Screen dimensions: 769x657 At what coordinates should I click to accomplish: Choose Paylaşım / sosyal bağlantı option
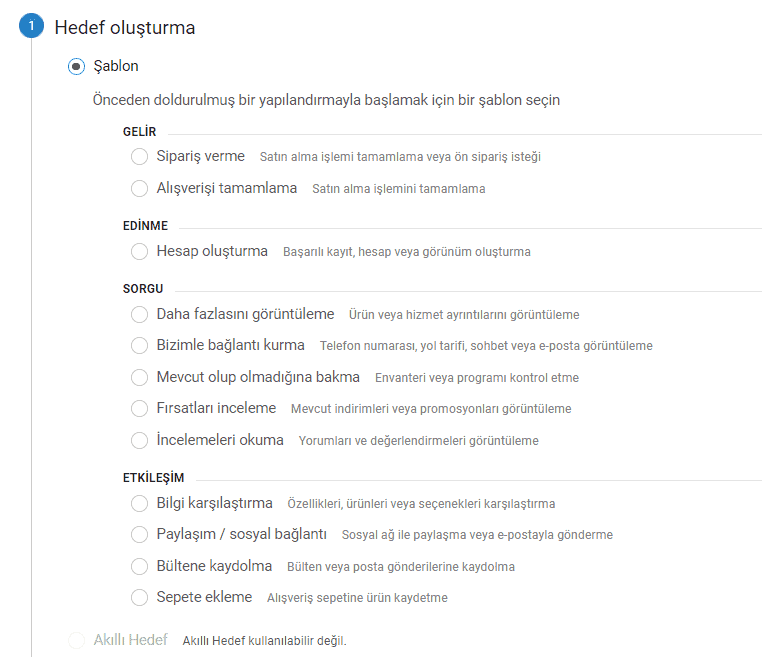(x=140, y=534)
